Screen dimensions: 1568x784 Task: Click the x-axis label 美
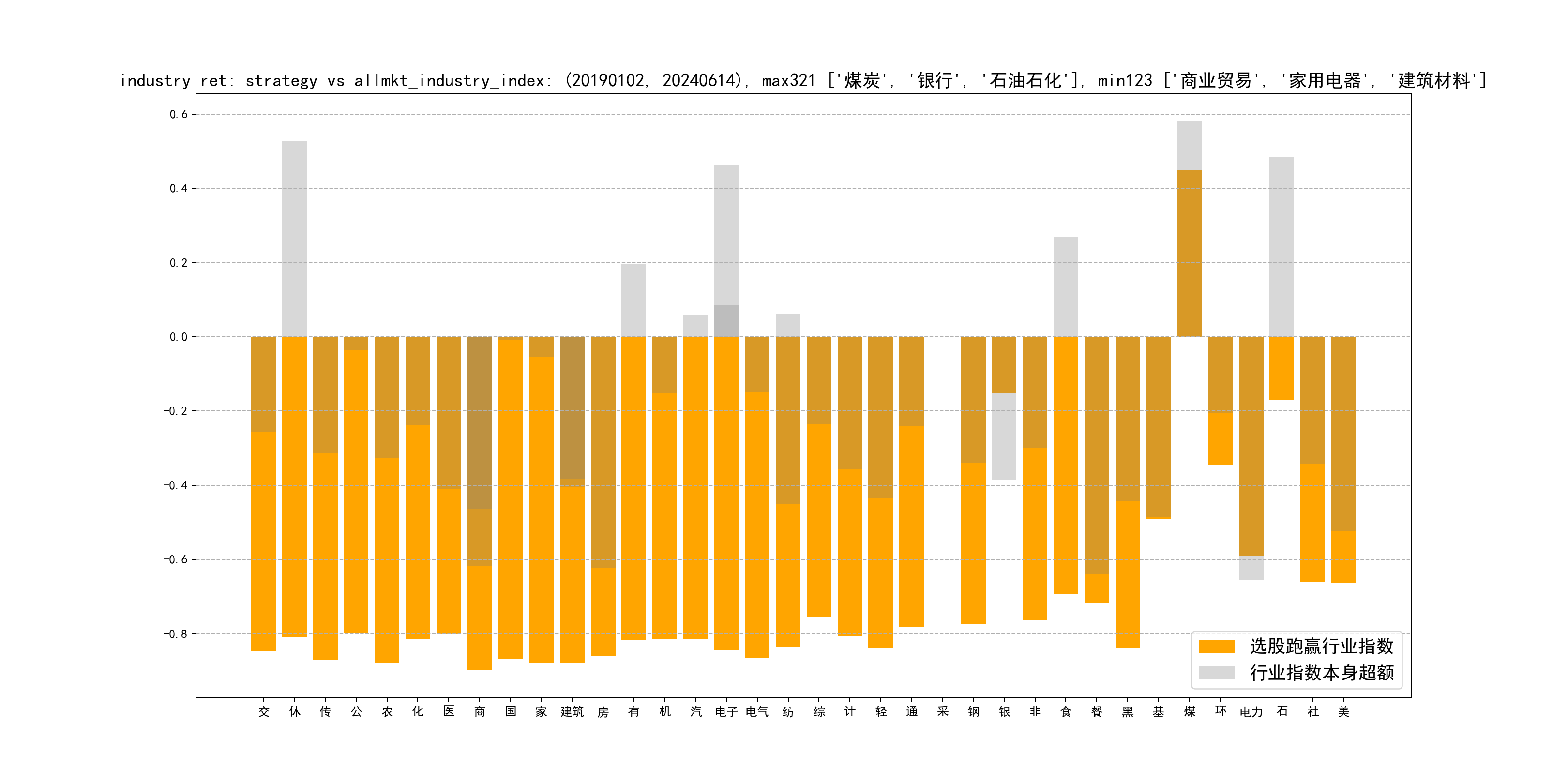[x=1343, y=711]
